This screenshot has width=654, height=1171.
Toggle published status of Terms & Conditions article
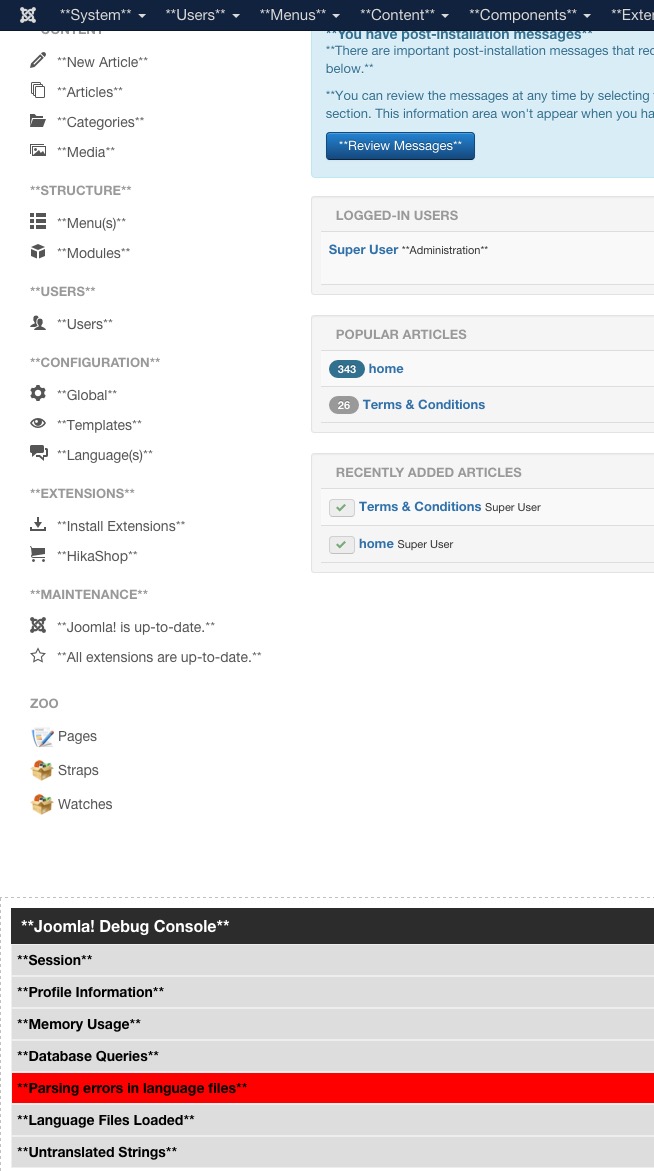coord(342,507)
